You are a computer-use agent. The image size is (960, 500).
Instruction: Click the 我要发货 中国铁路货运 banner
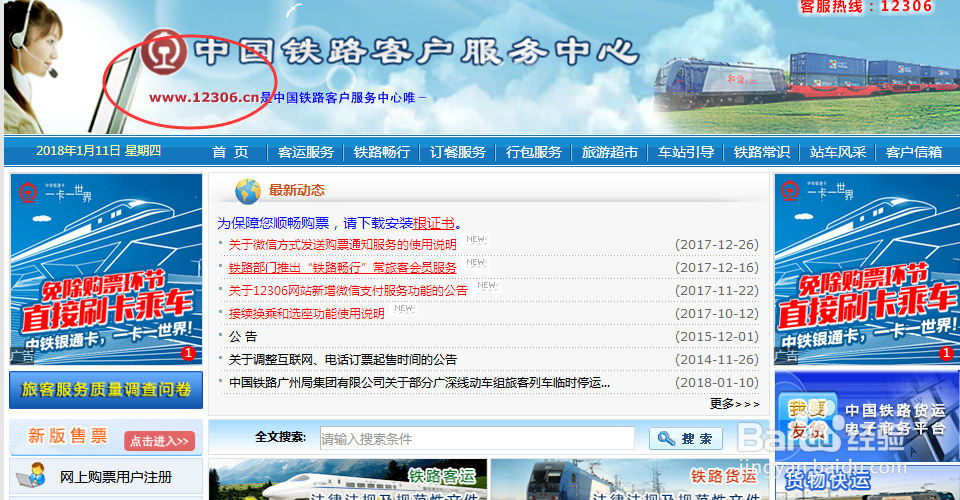click(867, 416)
